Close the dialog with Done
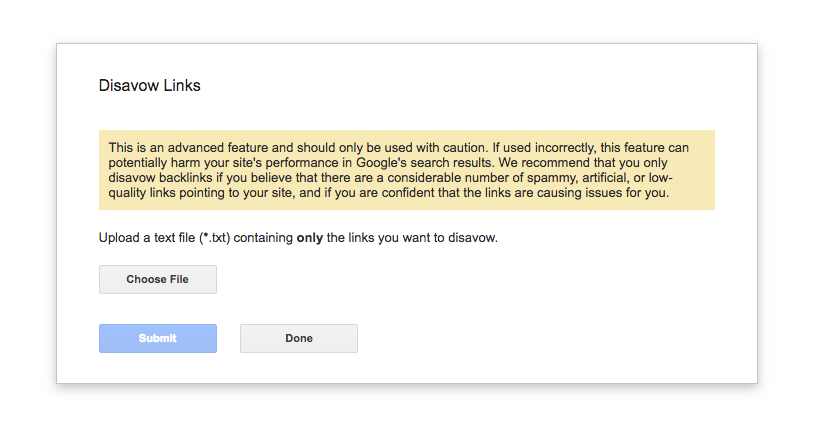 click(x=298, y=338)
